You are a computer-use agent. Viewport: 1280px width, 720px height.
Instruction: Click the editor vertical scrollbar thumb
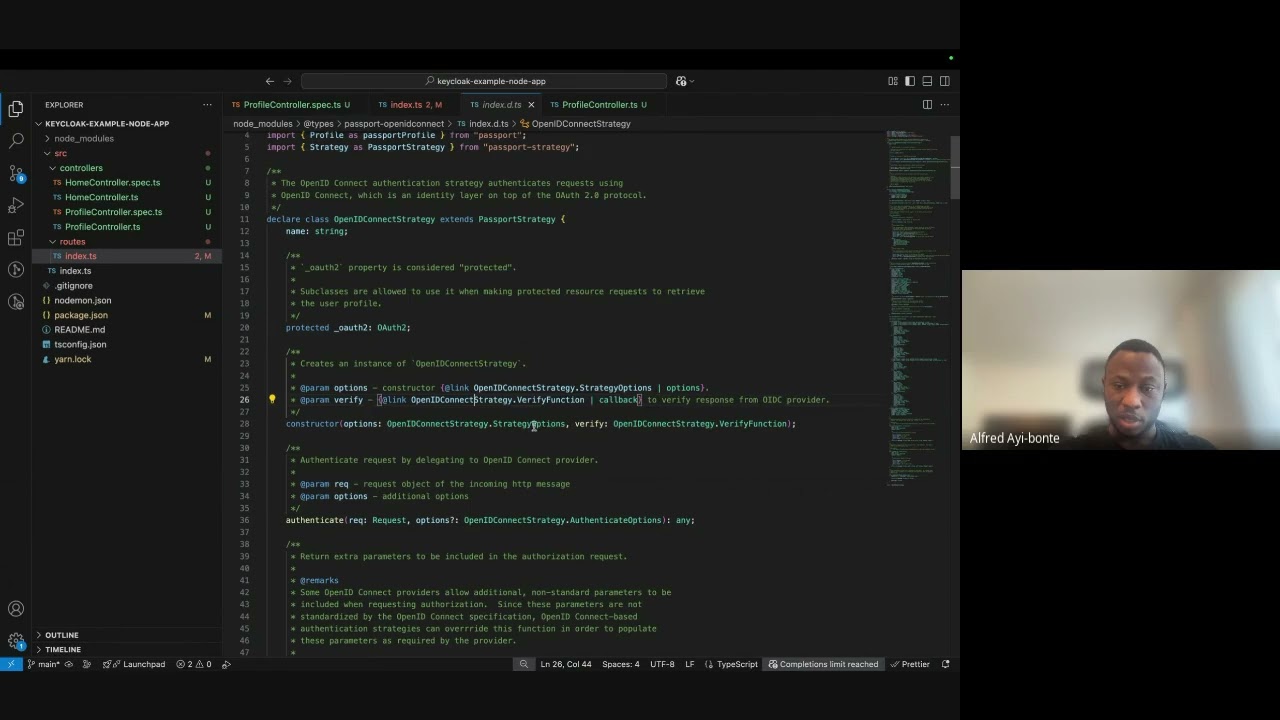pos(955,167)
